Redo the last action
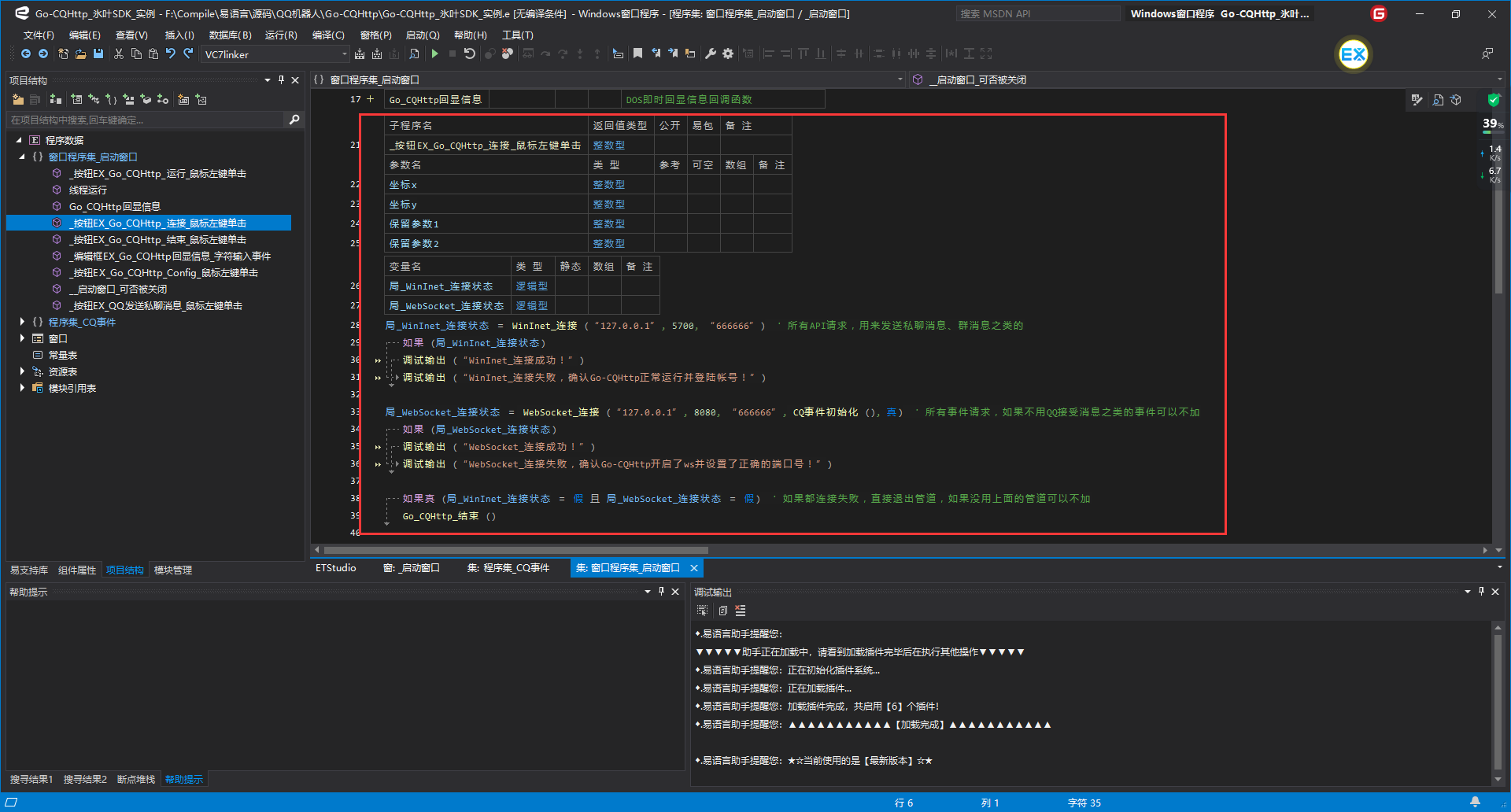This screenshot has width=1511, height=812. coord(188,54)
